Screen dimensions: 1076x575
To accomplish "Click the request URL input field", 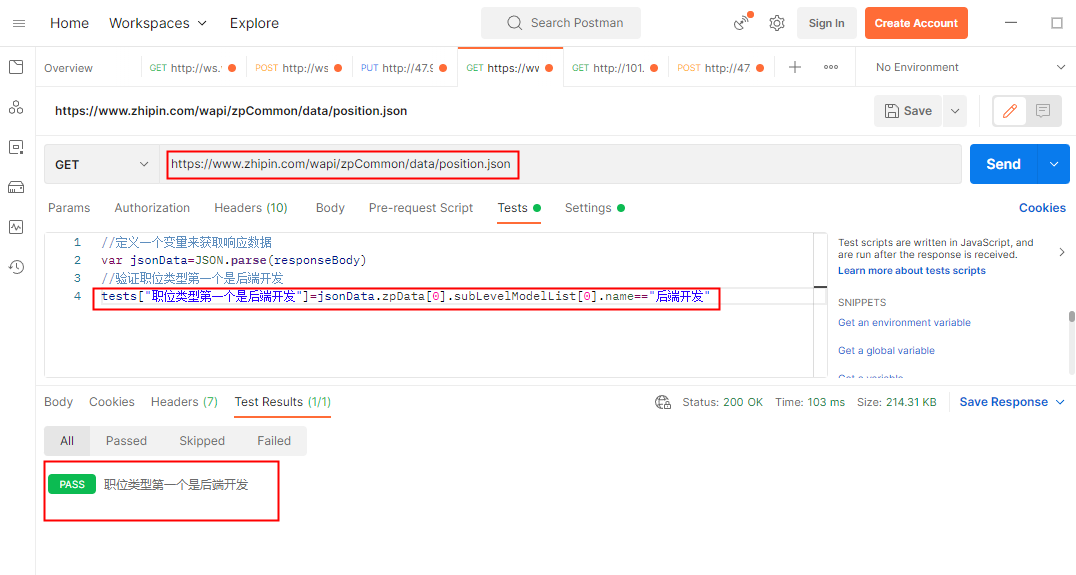I will coord(560,164).
